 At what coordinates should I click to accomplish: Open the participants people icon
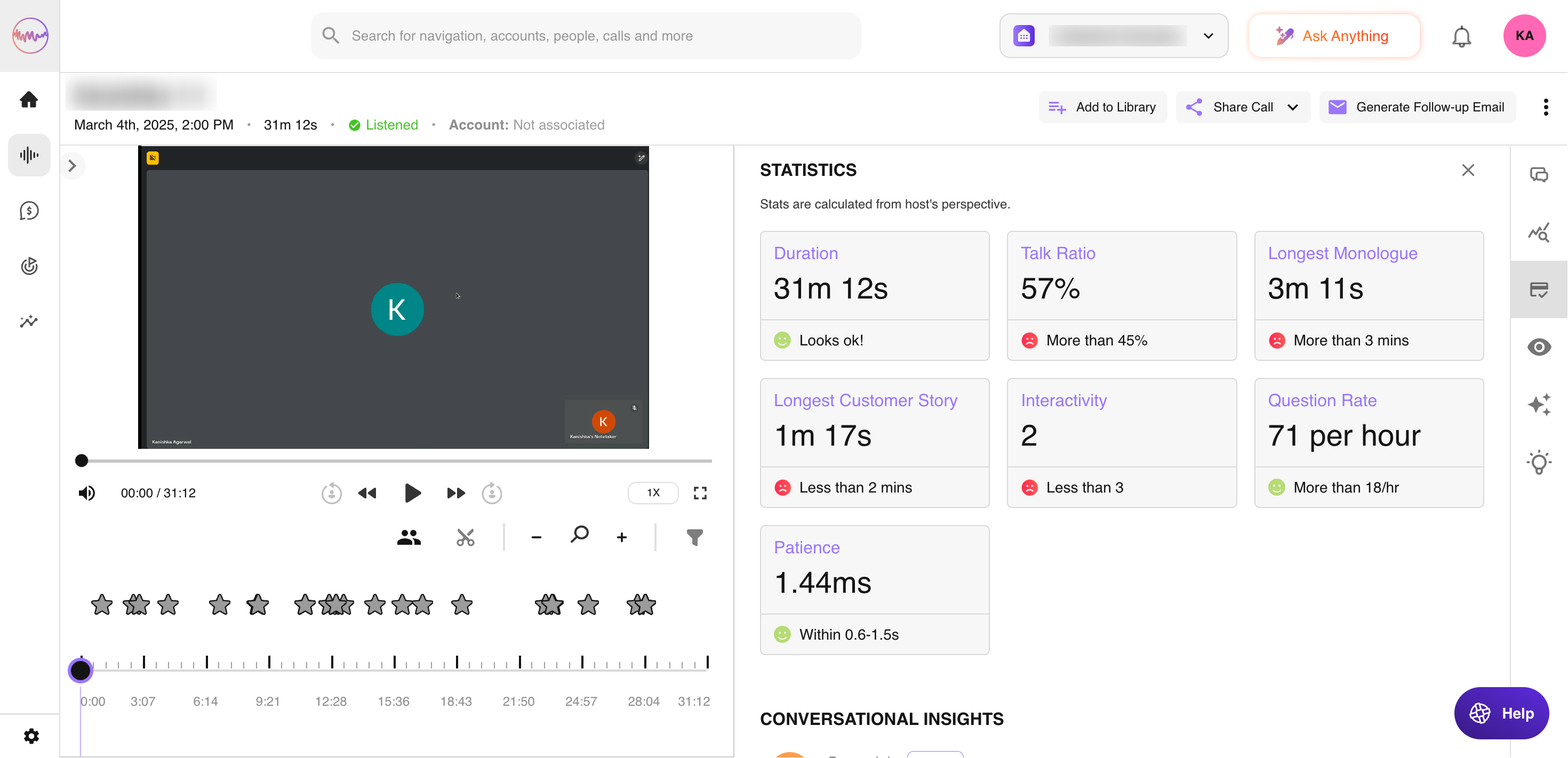[409, 537]
